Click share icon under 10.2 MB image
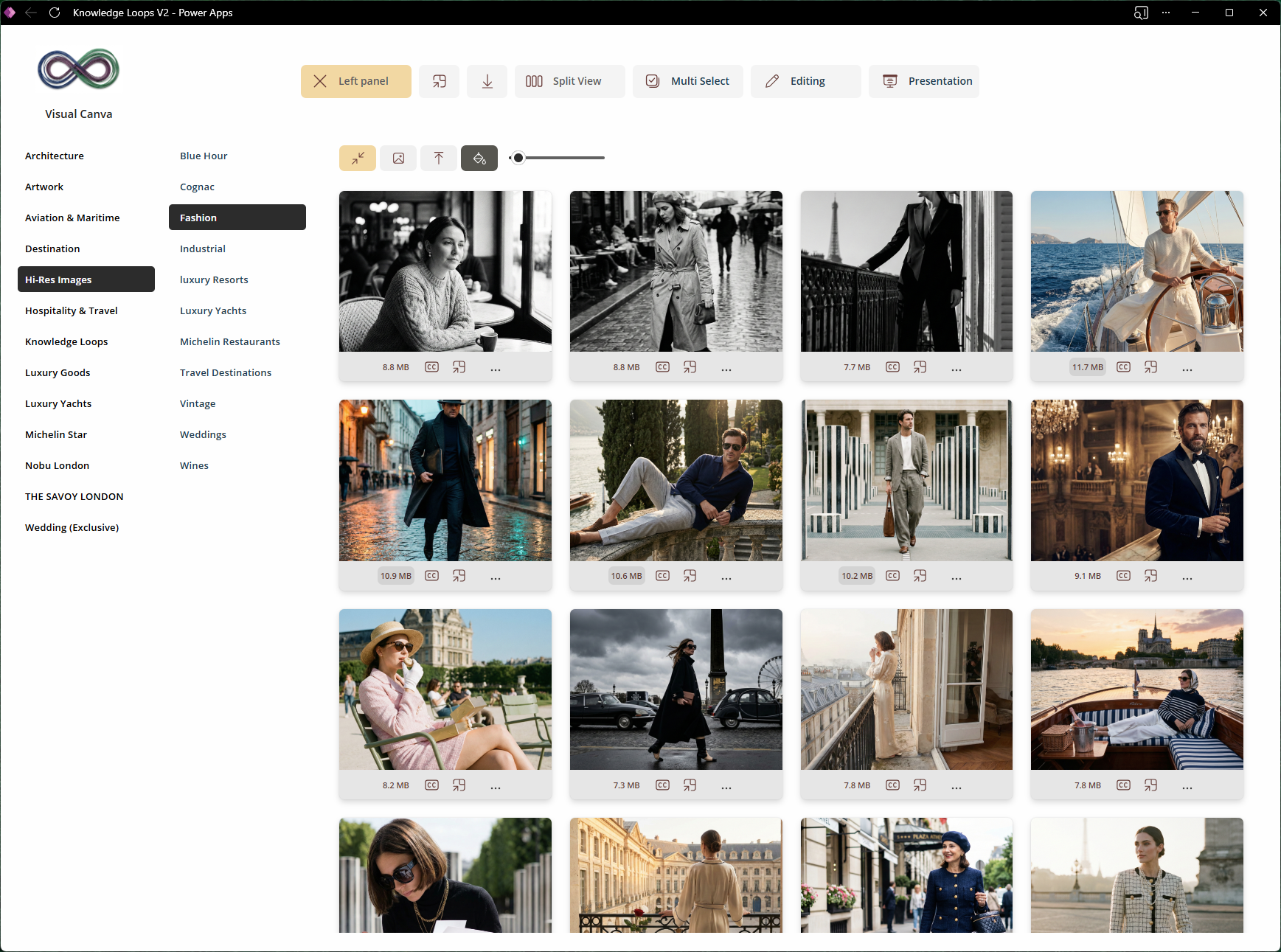The width and height of the screenshot is (1281, 952). tap(920, 576)
